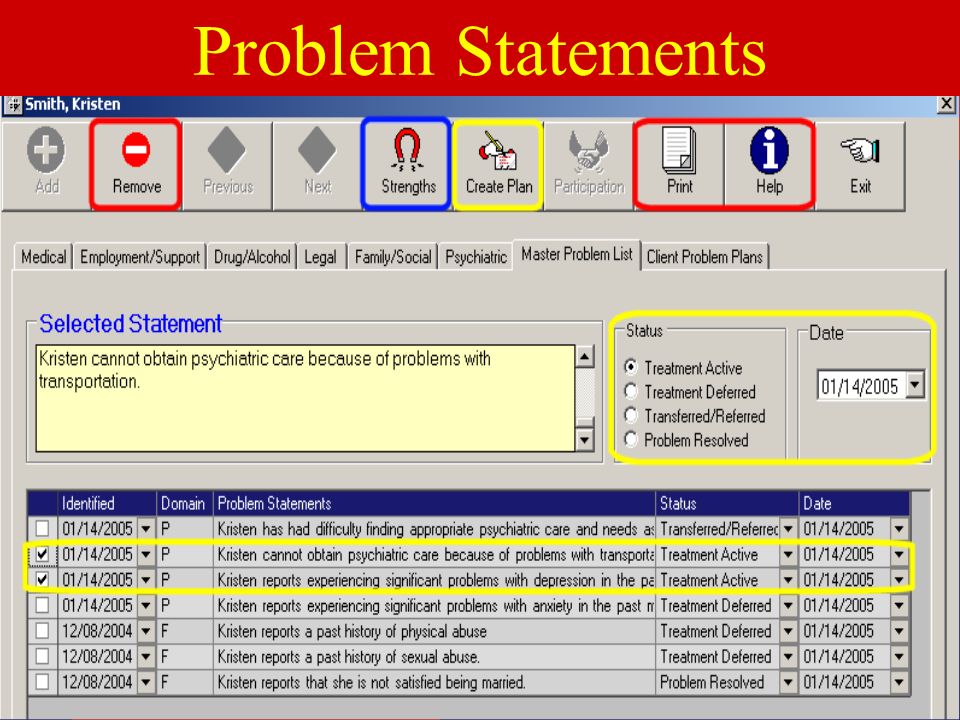Image resolution: width=960 pixels, height=720 pixels.
Task: Remove the selected problem statement
Action: (x=136, y=166)
